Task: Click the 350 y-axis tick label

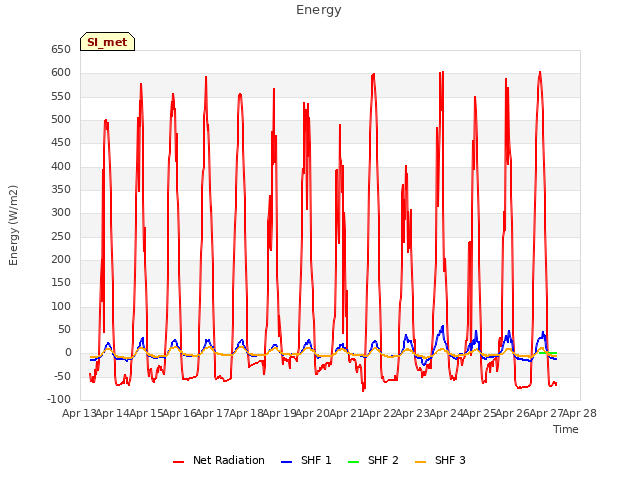Action: pyautogui.click(x=61, y=190)
